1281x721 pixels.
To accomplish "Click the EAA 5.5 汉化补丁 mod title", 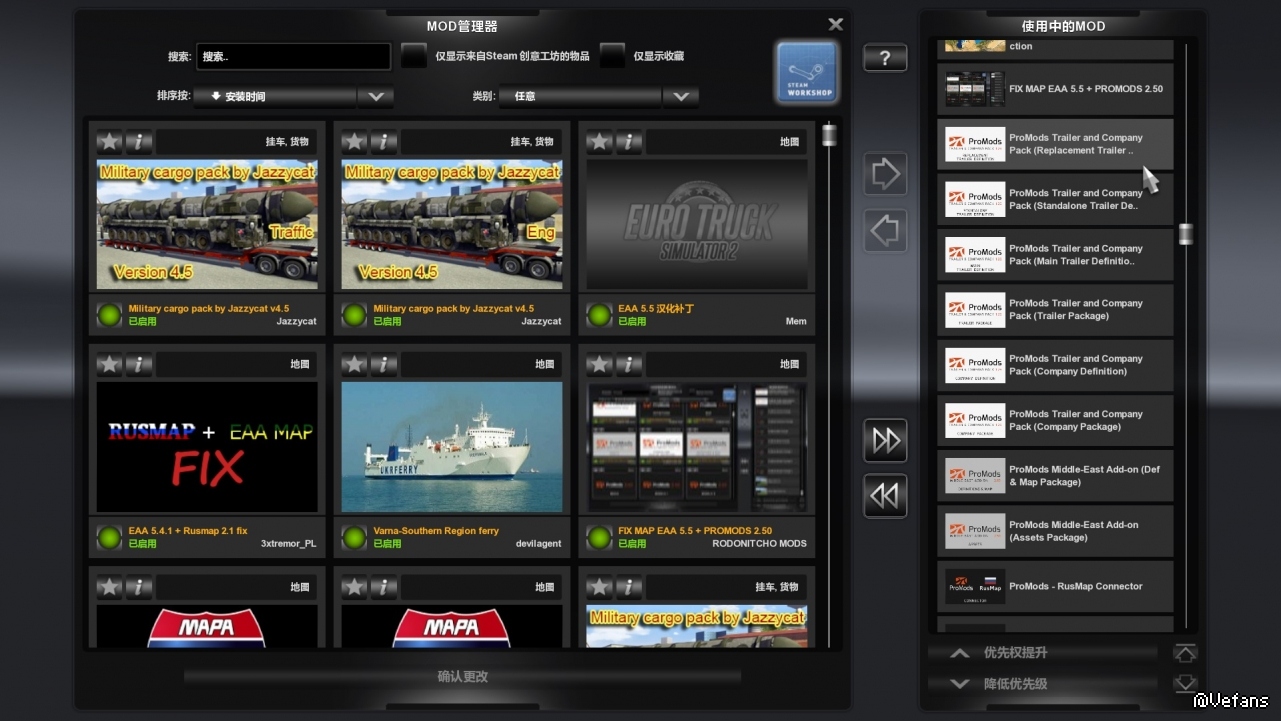I will pyautogui.click(x=656, y=309).
